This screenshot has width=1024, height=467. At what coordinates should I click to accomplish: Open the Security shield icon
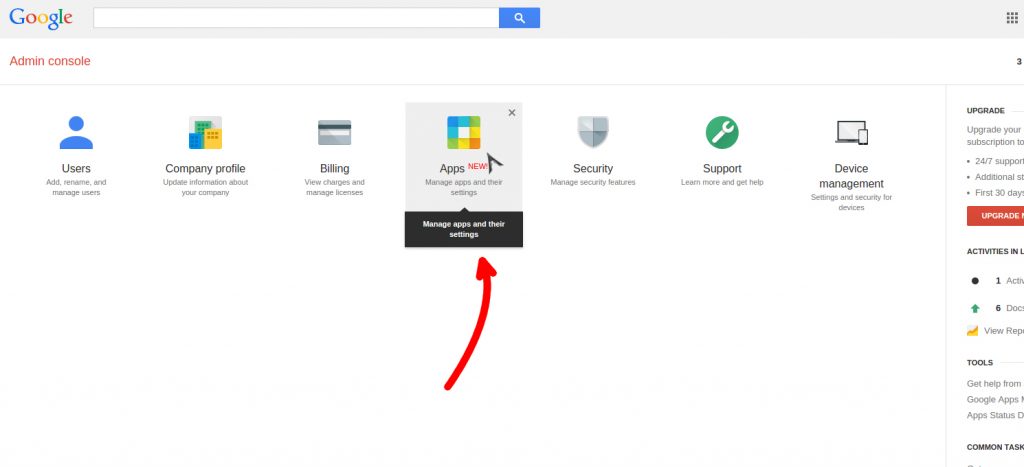click(x=592, y=132)
